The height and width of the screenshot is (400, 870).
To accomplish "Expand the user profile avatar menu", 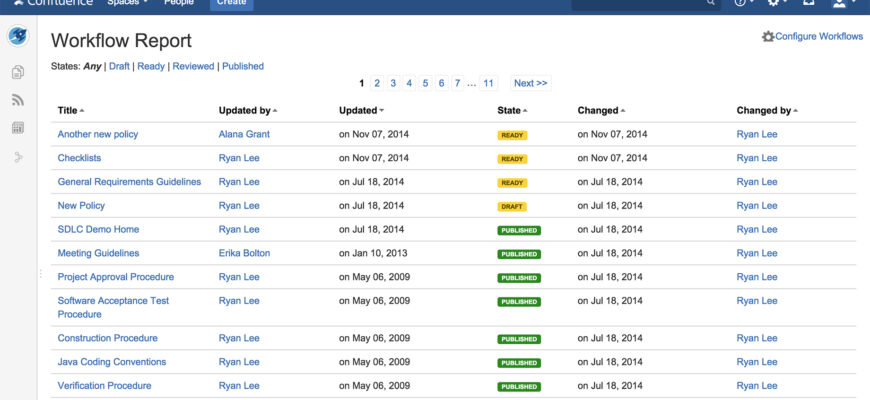I will 840,3.
